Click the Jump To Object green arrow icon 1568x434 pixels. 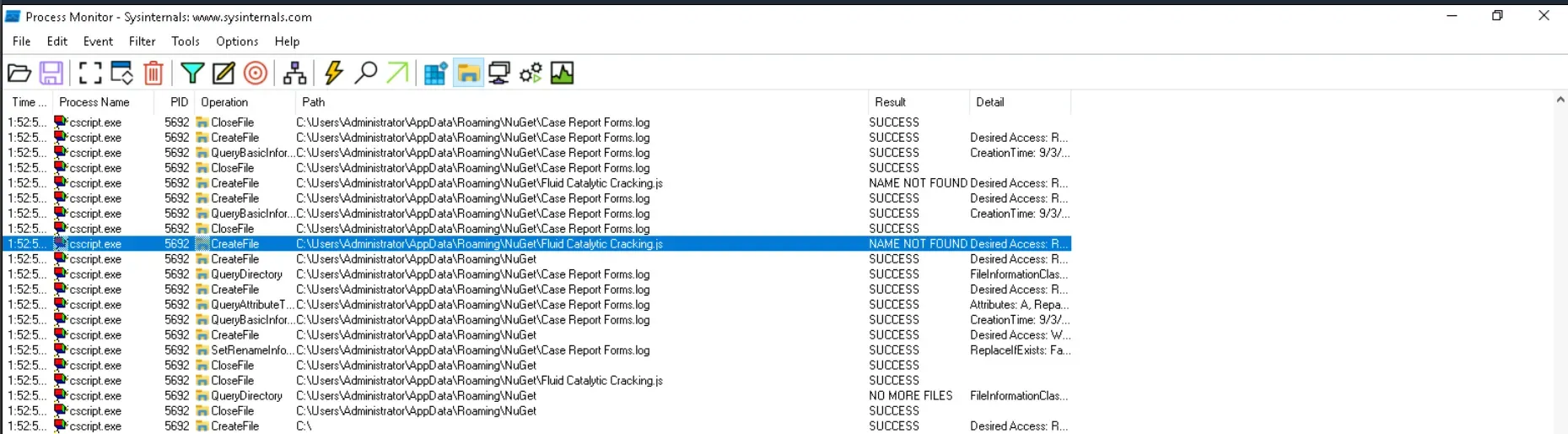pyautogui.click(x=397, y=73)
